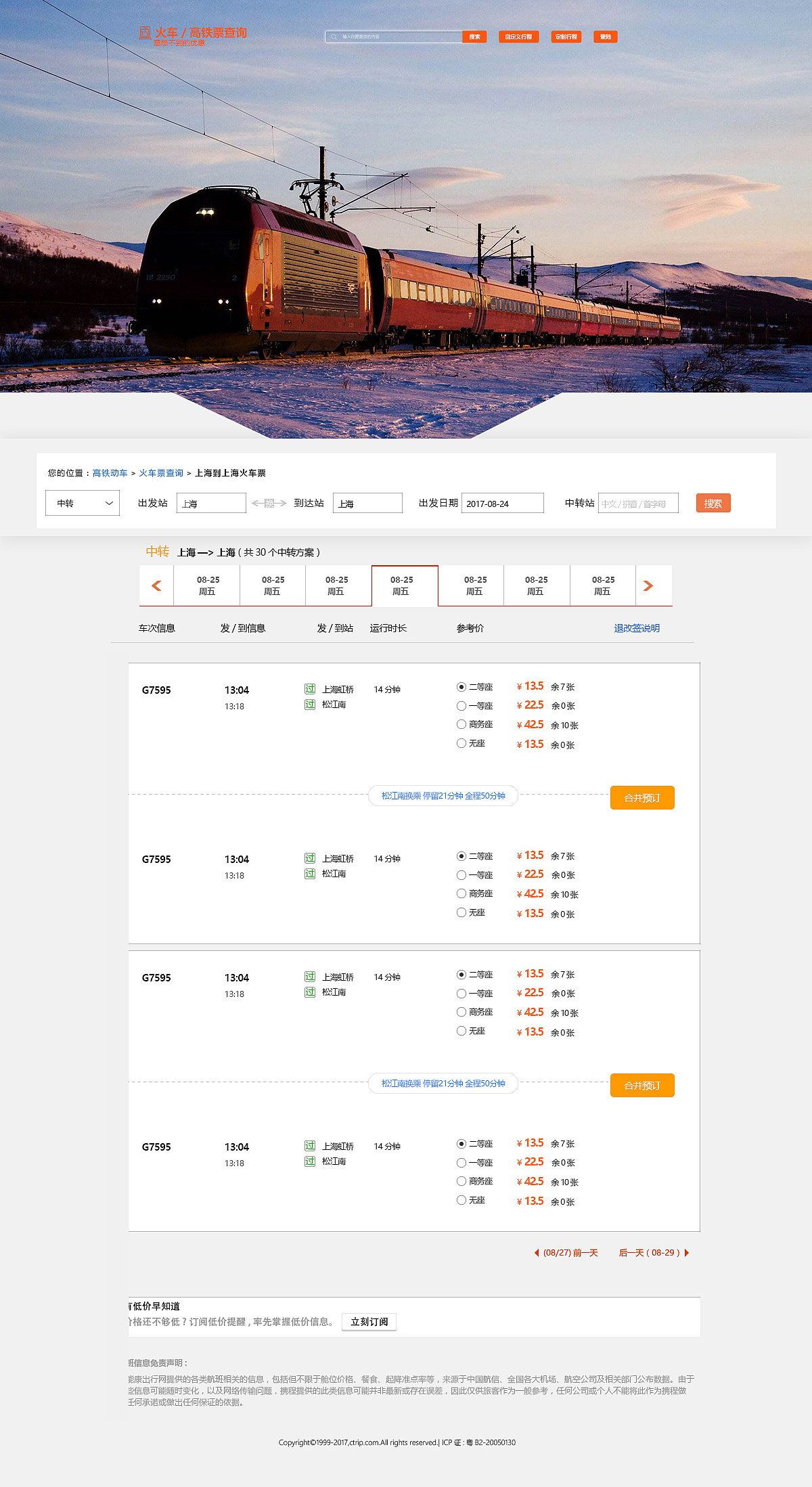The height and width of the screenshot is (1487, 812).
Task: Click first 合并预订 button
Action: tap(642, 797)
